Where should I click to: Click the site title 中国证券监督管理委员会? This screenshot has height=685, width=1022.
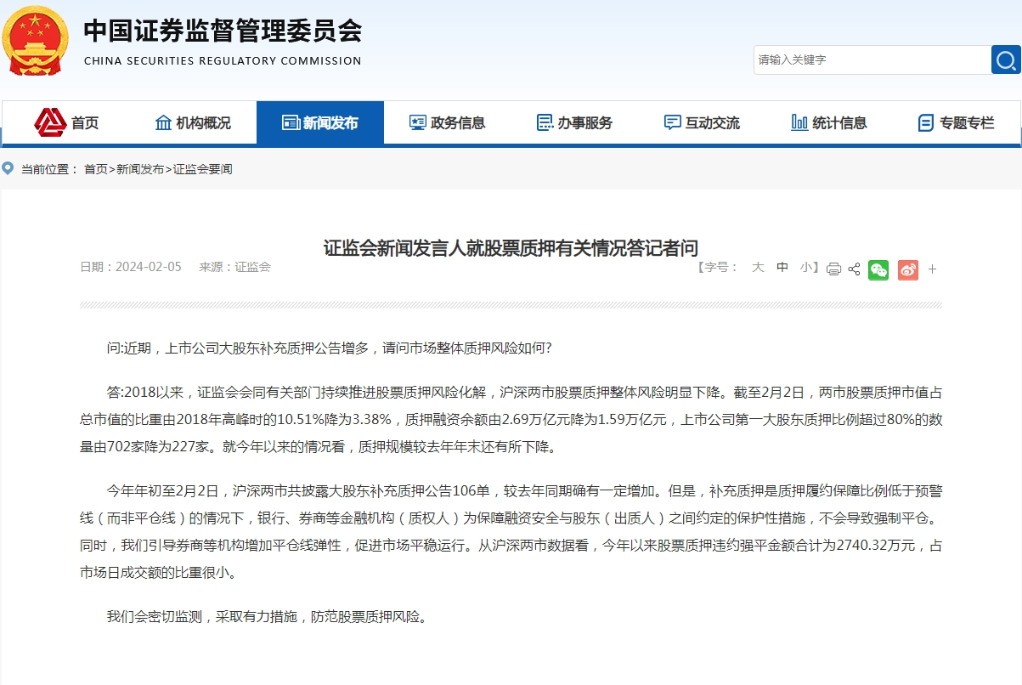pos(223,31)
